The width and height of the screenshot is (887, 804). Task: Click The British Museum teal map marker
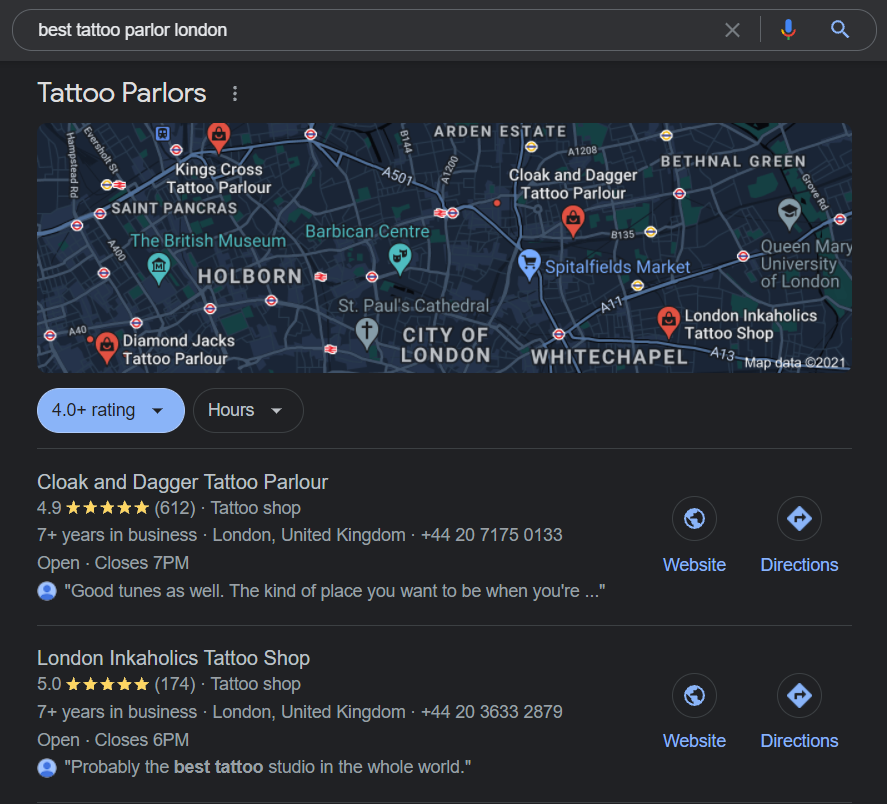point(159,268)
